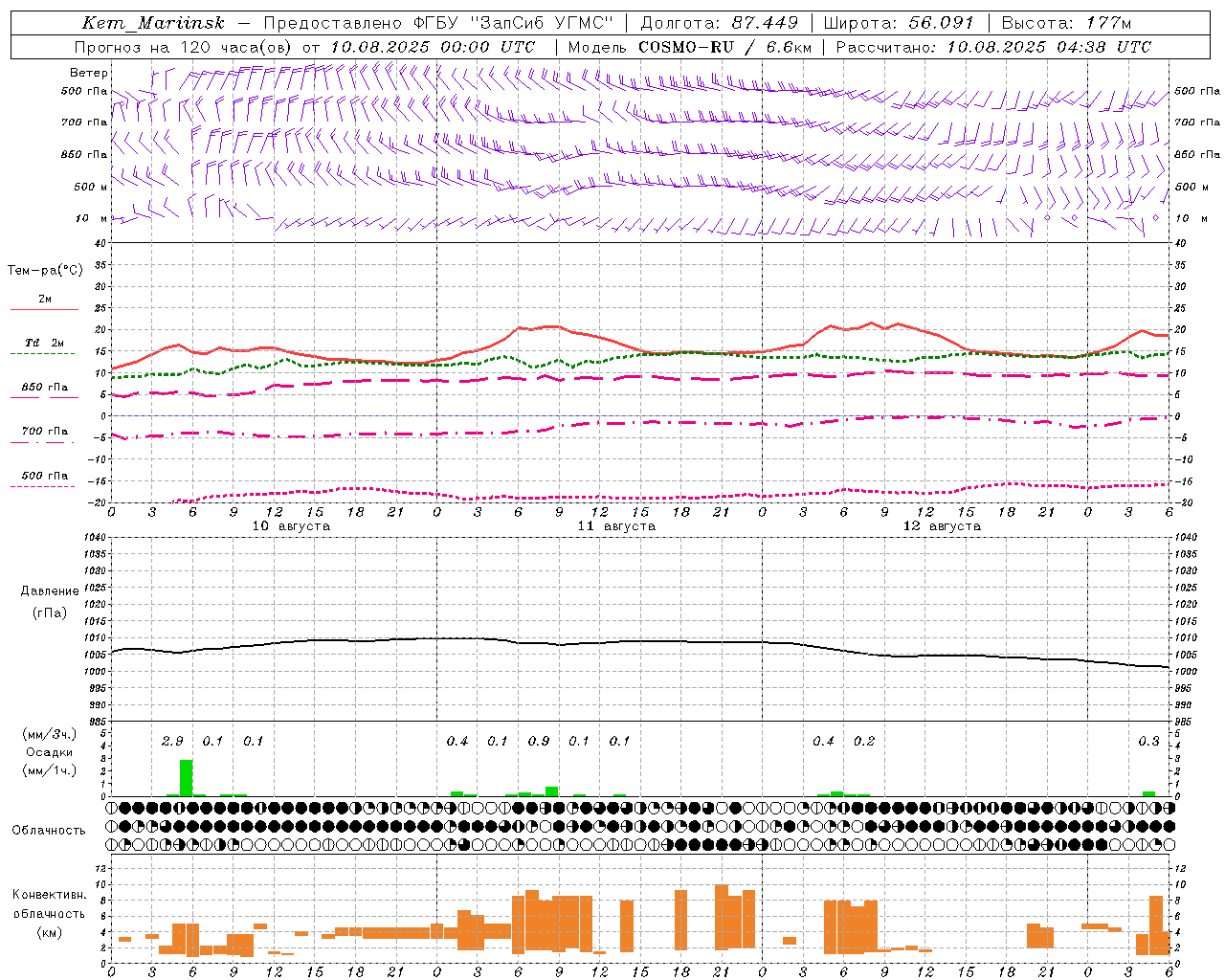Click the Широта: 56.091 latitude value

coord(899,23)
